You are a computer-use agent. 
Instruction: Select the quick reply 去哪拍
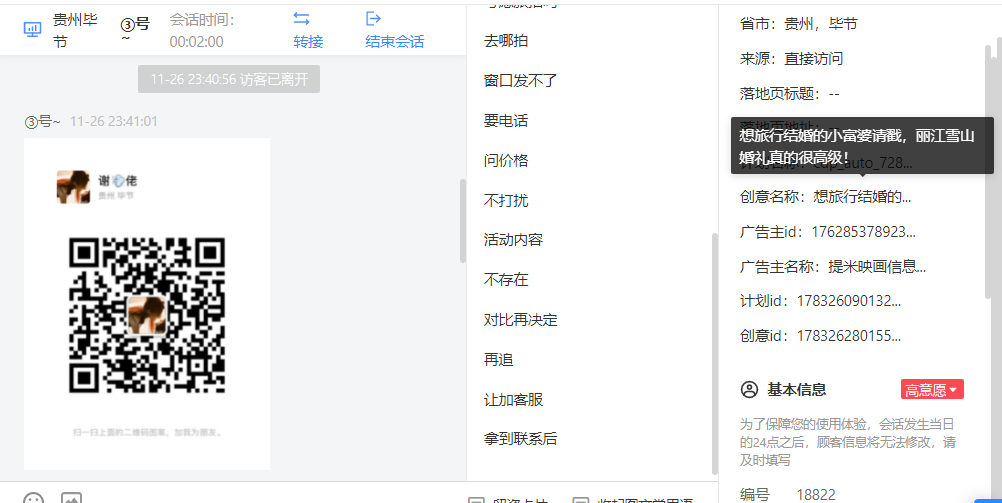tap(505, 41)
